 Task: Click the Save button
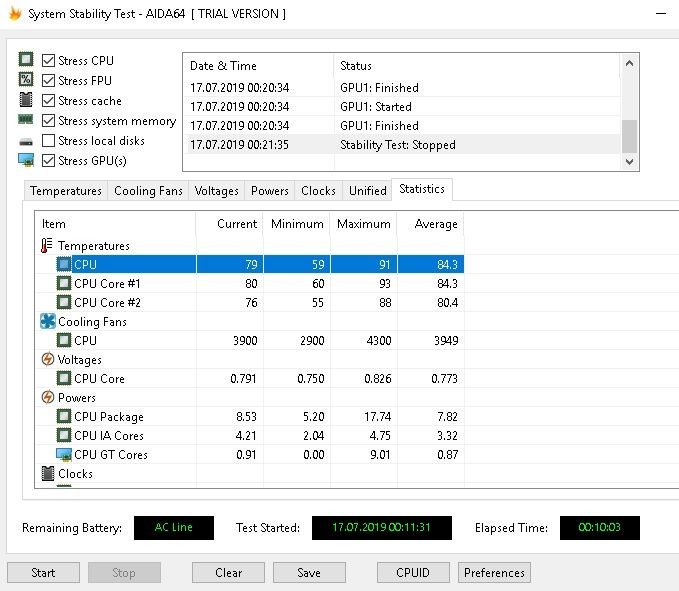coord(309,573)
